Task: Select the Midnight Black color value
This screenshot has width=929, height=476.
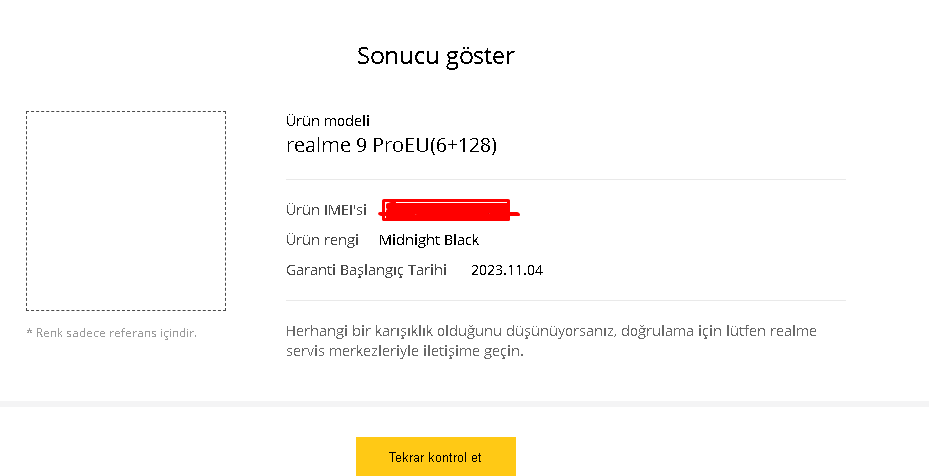Action: [x=429, y=240]
